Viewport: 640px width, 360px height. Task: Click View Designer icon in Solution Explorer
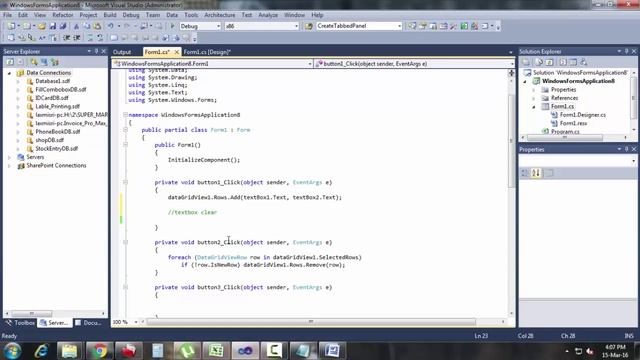[573, 62]
